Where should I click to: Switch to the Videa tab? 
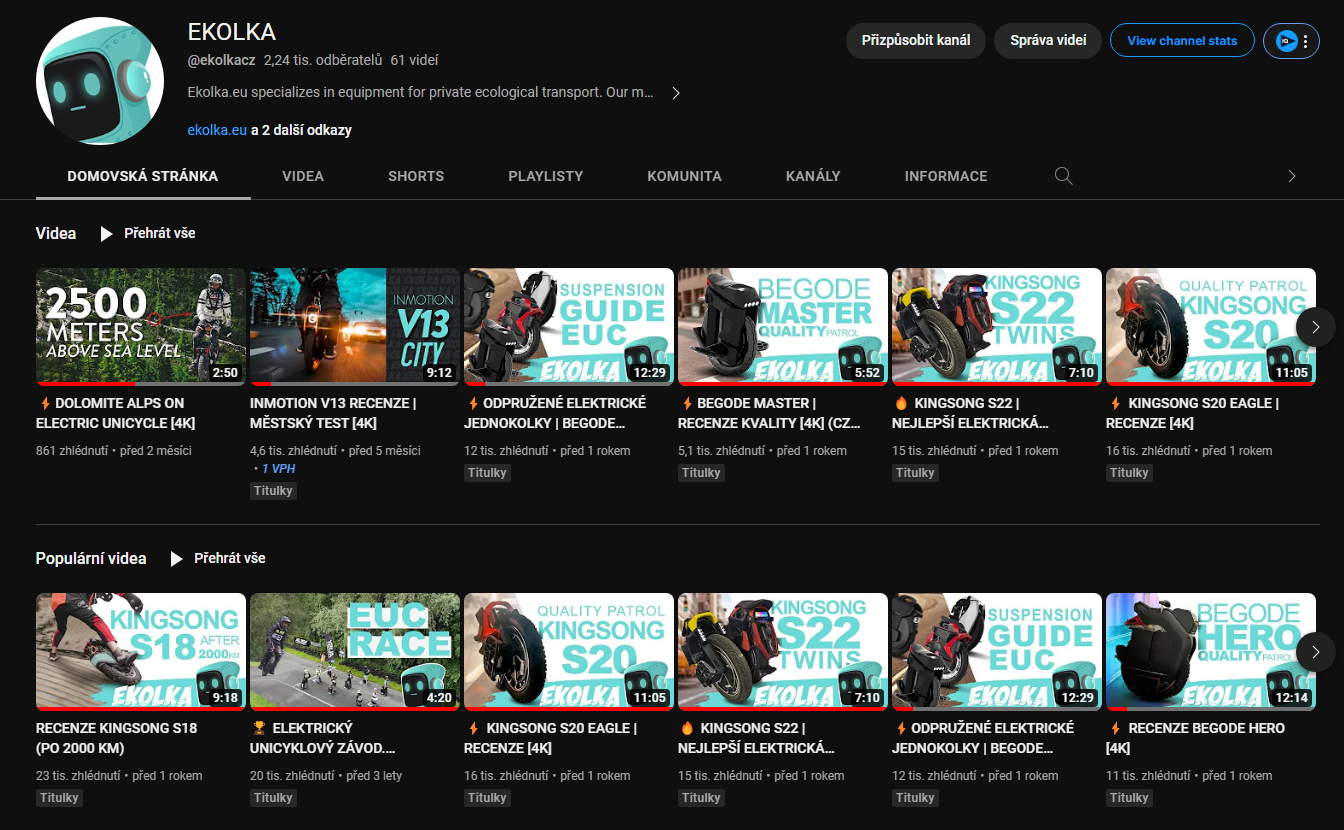(x=303, y=176)
